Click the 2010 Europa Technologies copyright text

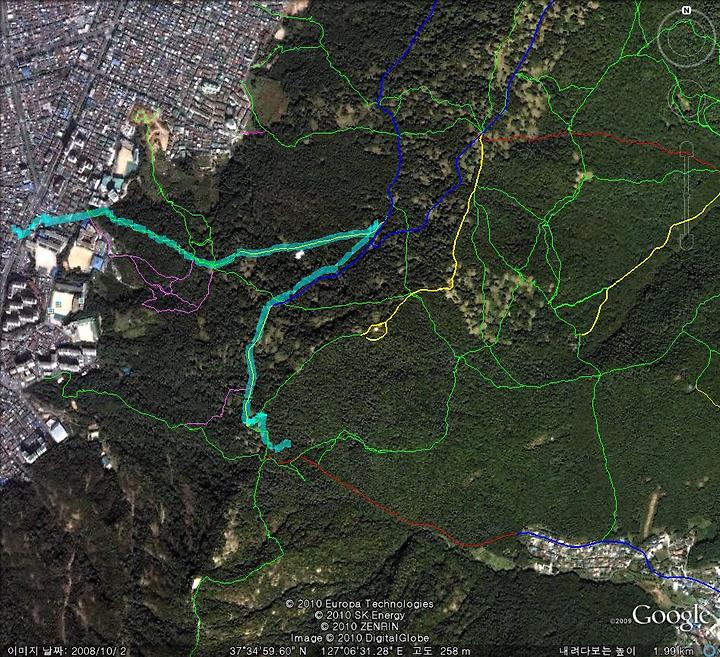coord(360,604)
